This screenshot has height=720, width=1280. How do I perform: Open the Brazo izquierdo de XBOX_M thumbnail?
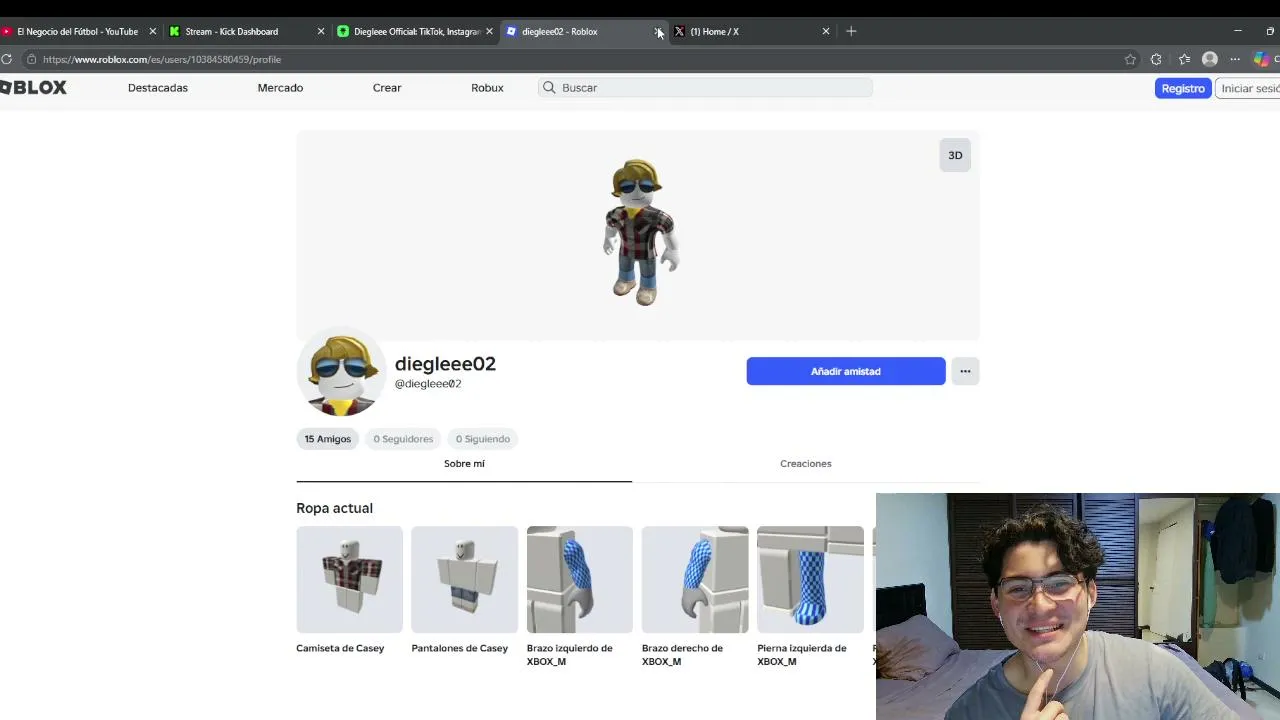[580, 580]
